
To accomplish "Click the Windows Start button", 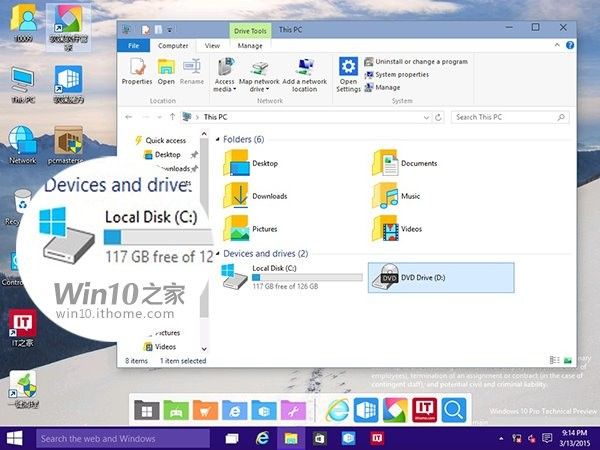I will point(16,438).
